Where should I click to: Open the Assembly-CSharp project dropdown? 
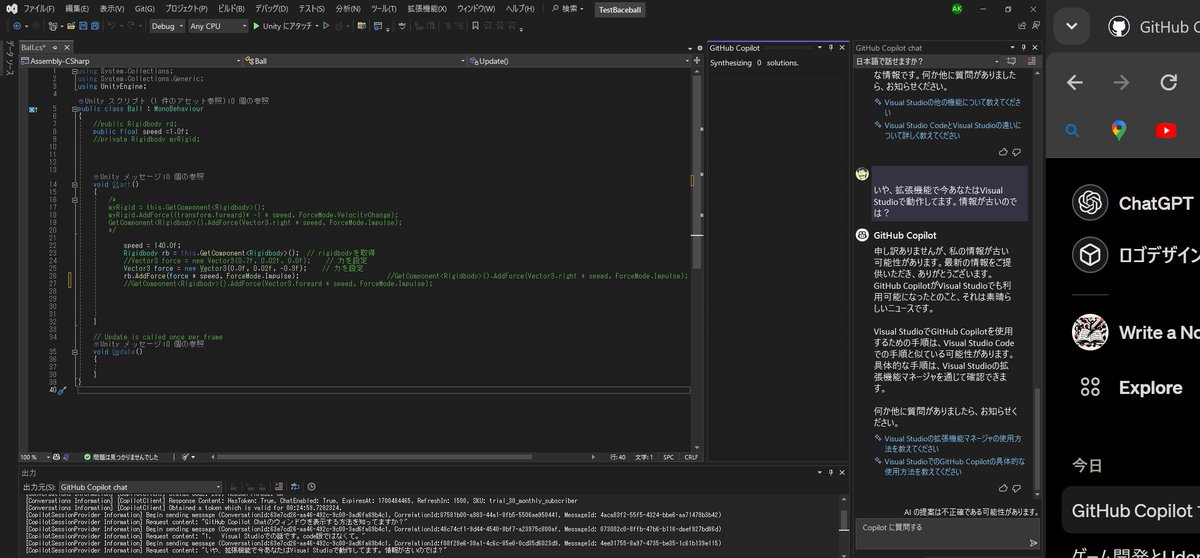(129, 61)
